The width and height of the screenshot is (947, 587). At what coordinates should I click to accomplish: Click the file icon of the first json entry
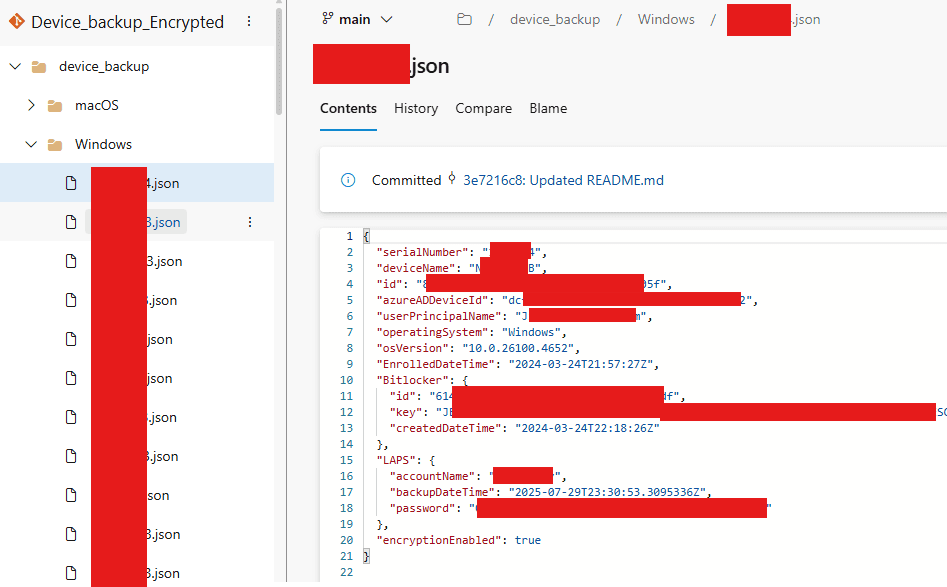[70, 182]
